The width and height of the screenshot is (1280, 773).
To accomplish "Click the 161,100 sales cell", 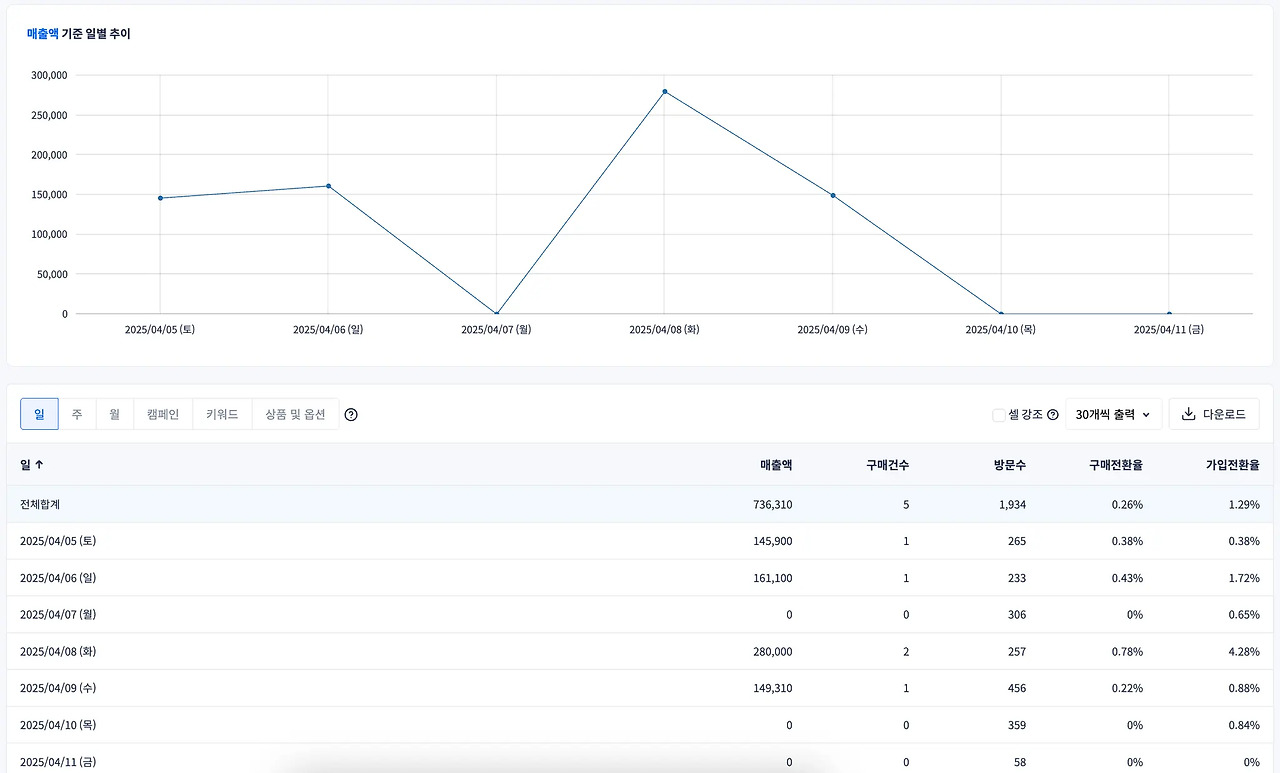I will point(771,578).
